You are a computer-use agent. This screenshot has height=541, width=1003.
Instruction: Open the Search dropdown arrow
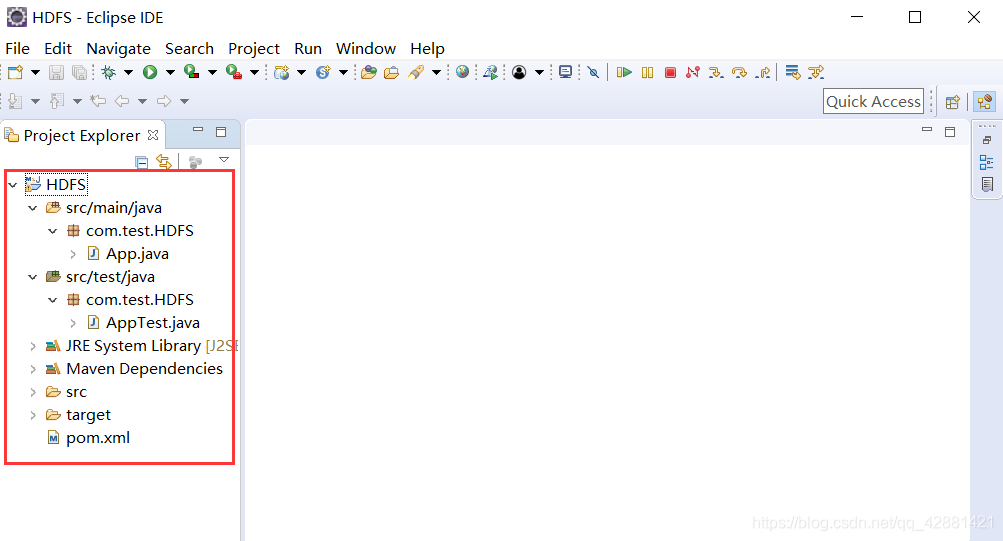click(436, 72)
